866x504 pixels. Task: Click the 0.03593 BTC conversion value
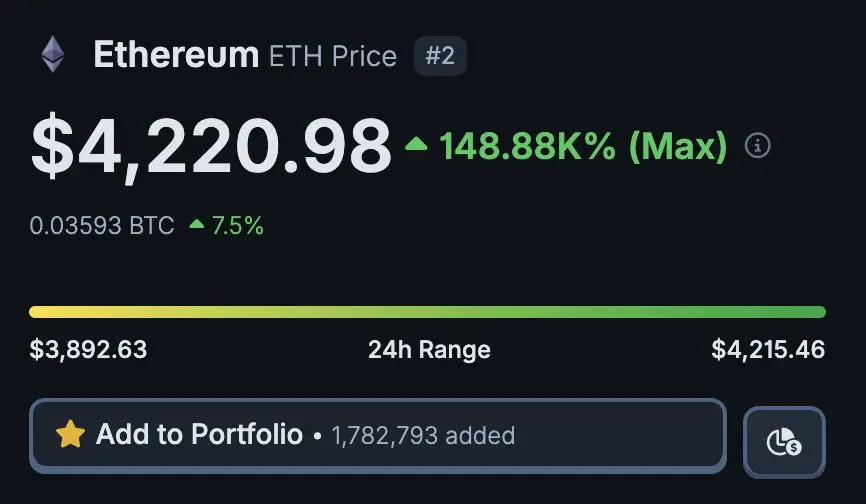102,225
